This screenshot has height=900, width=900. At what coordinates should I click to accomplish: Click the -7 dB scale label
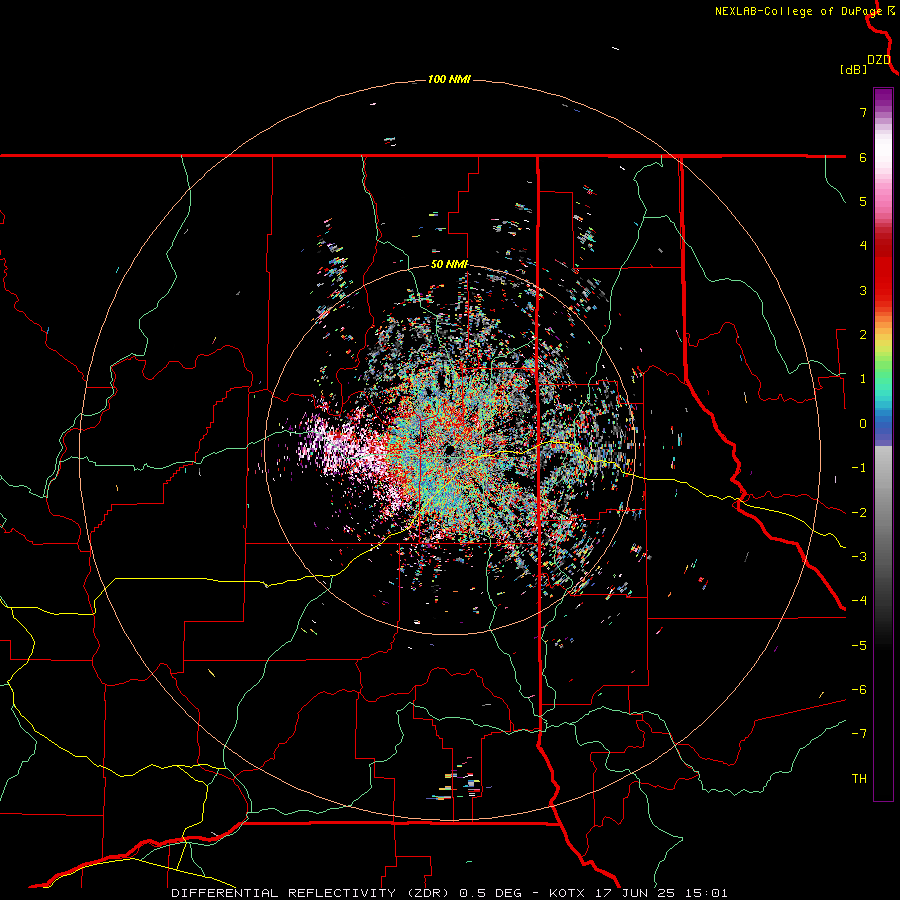[x=859, y=734]
